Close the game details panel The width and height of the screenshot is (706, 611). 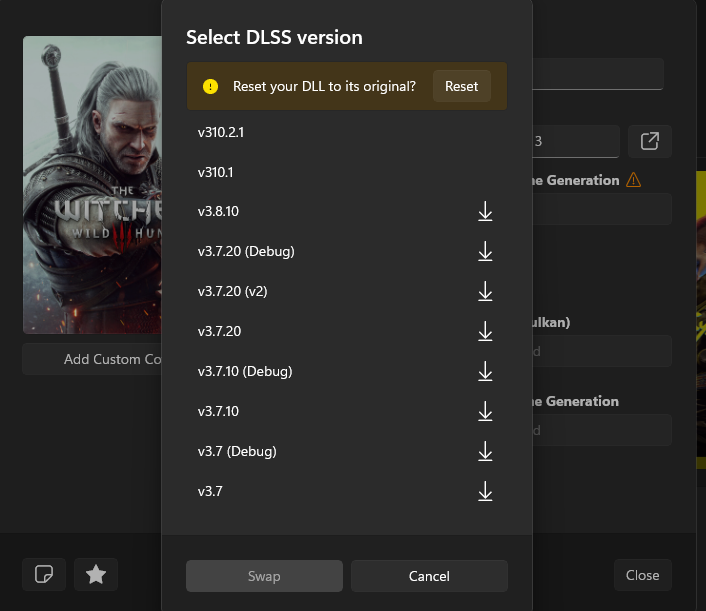[x=642, y=575]
